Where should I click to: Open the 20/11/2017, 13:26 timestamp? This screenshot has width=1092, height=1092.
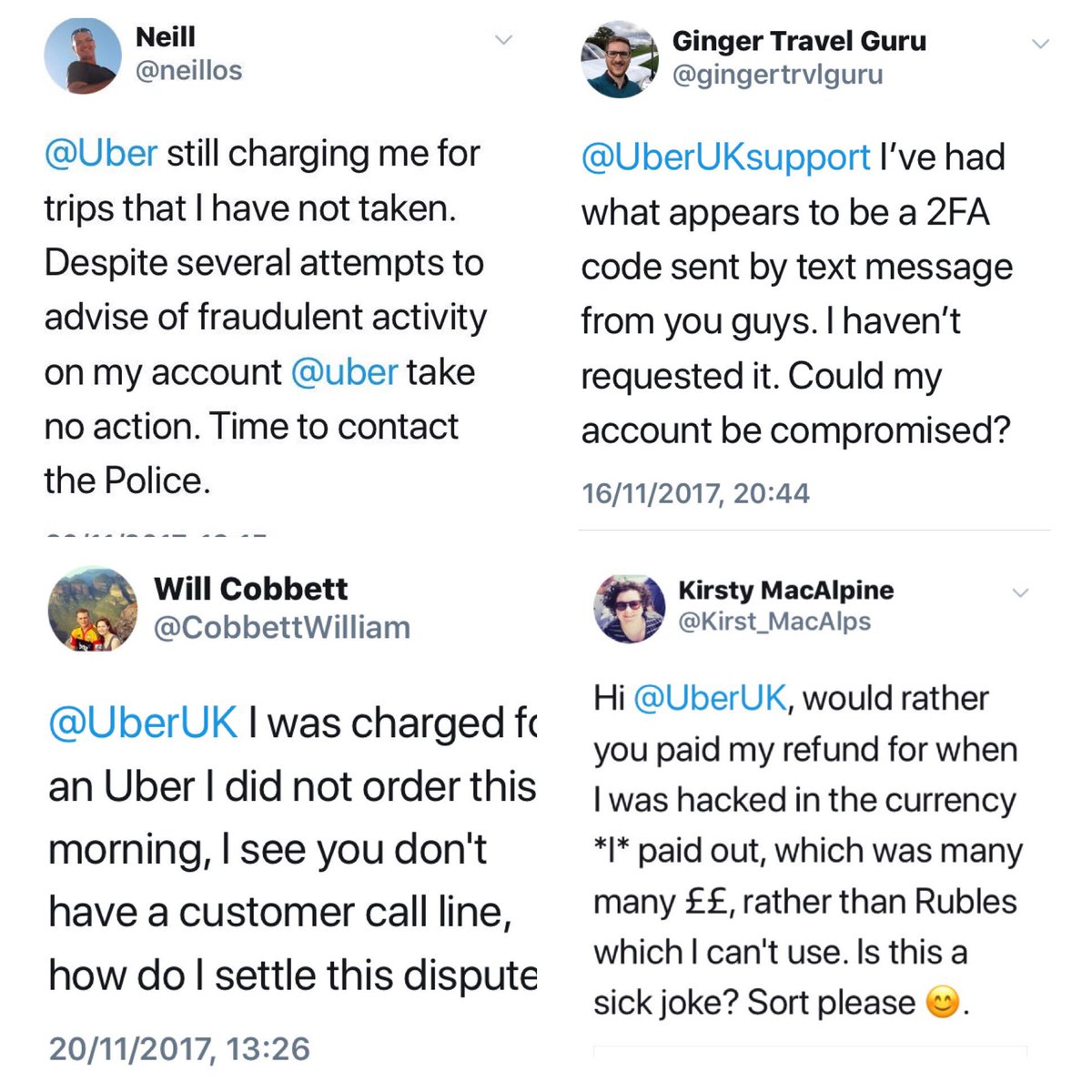pyautogui.click(x=179, y=1048)
